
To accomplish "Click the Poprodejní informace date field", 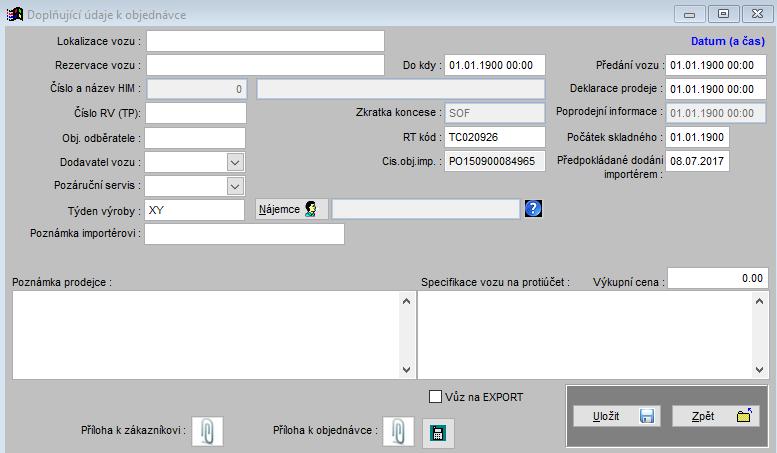I will point(716,113).
